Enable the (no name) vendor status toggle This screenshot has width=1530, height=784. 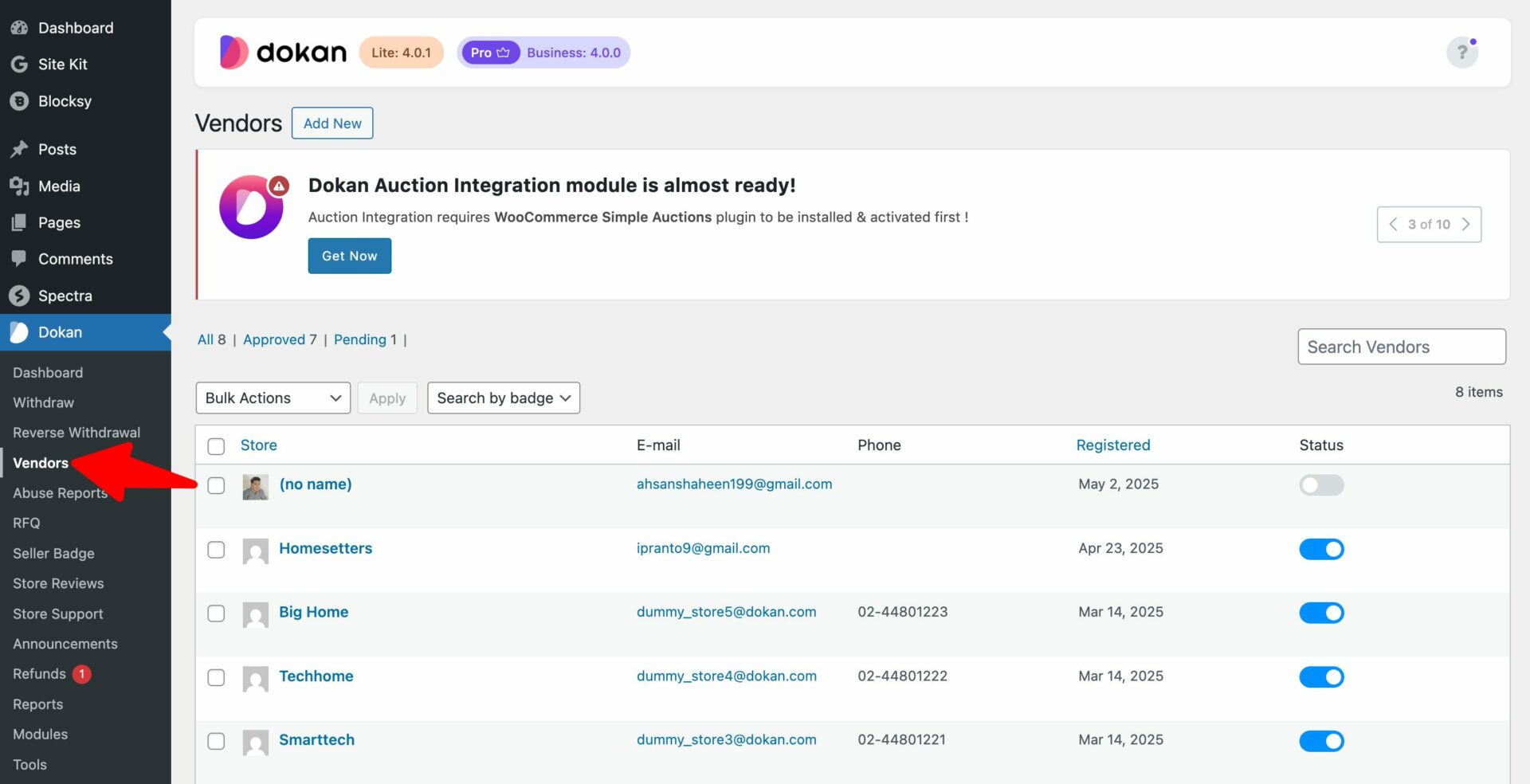1321,484
